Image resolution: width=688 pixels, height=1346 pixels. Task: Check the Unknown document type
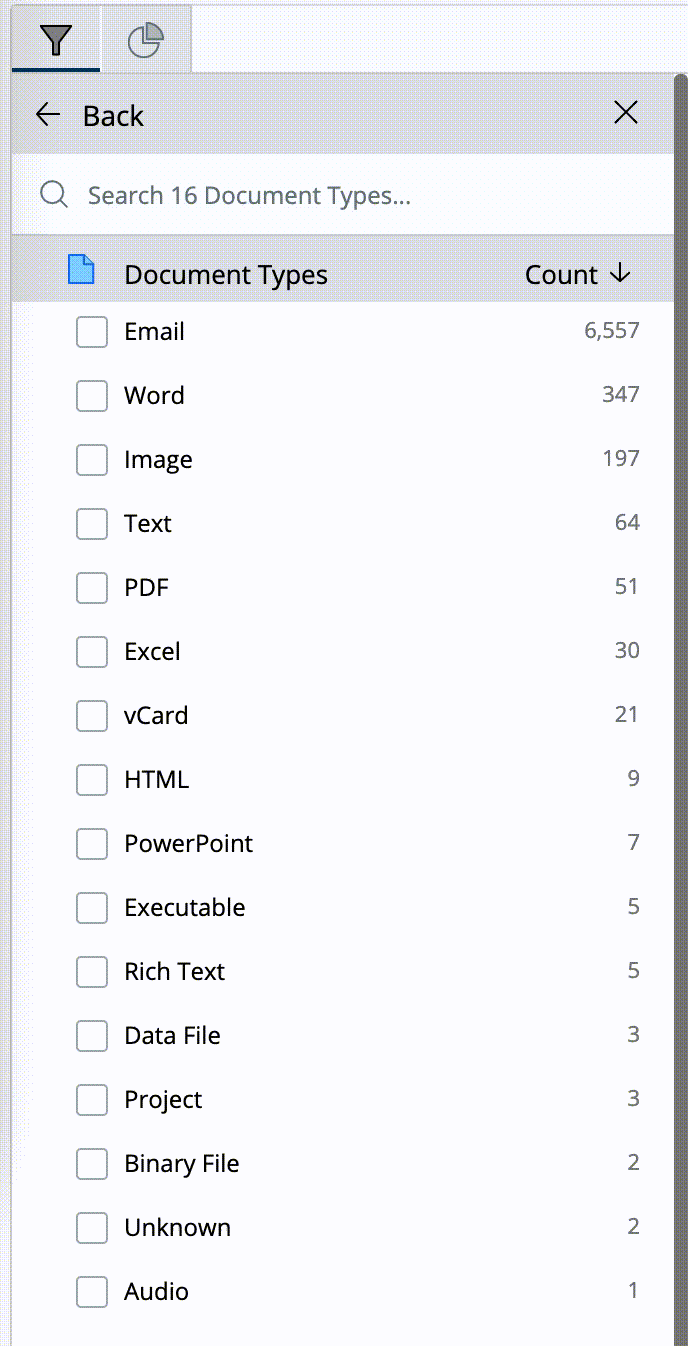[91, 1227]
